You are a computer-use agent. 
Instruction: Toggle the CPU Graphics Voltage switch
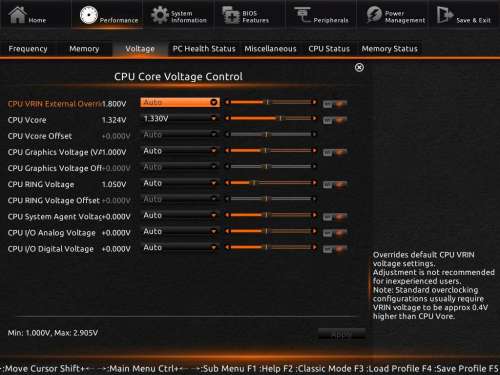point(335,153)
